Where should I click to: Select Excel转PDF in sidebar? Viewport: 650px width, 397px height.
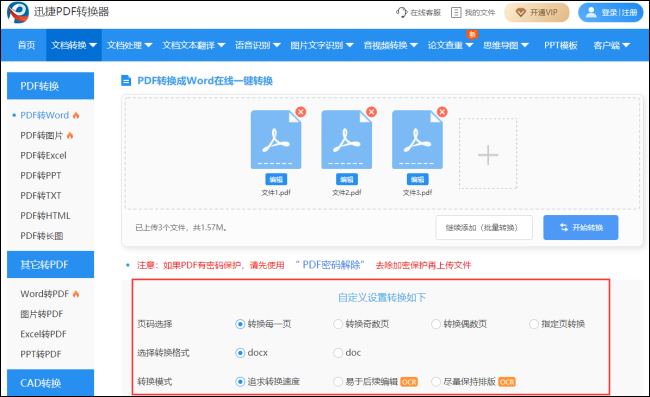pos(43,334)
